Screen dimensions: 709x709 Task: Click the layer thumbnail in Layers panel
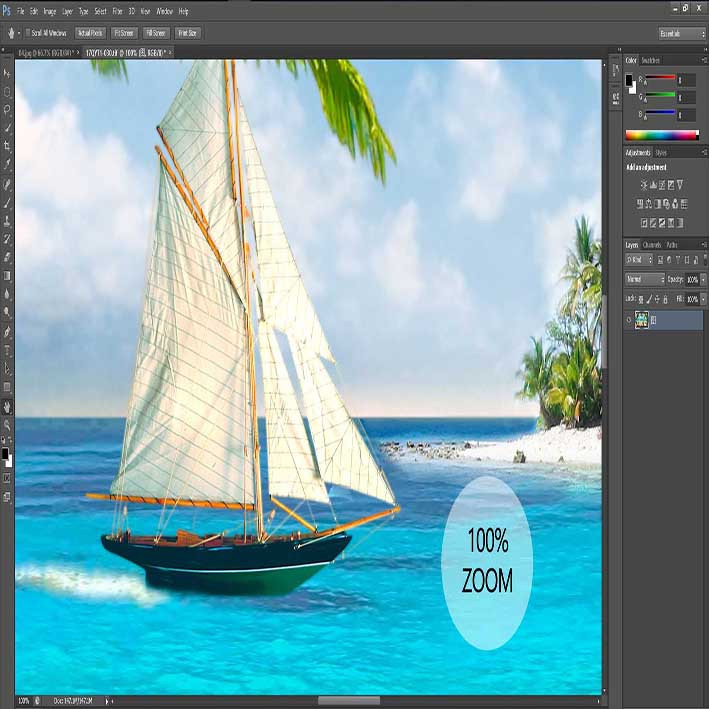point(641,320)
